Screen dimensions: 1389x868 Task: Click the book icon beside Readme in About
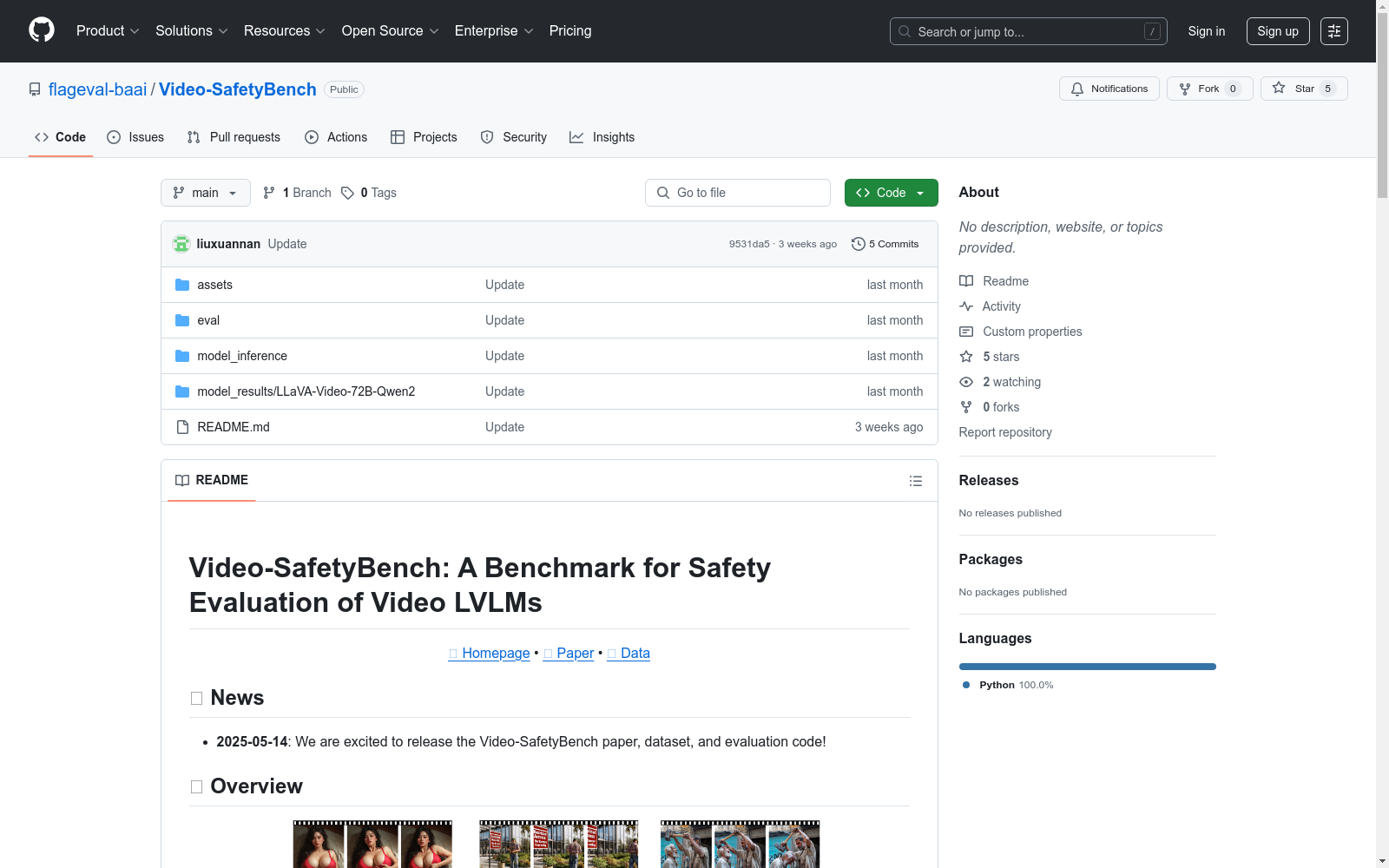(x=966, y=281)
